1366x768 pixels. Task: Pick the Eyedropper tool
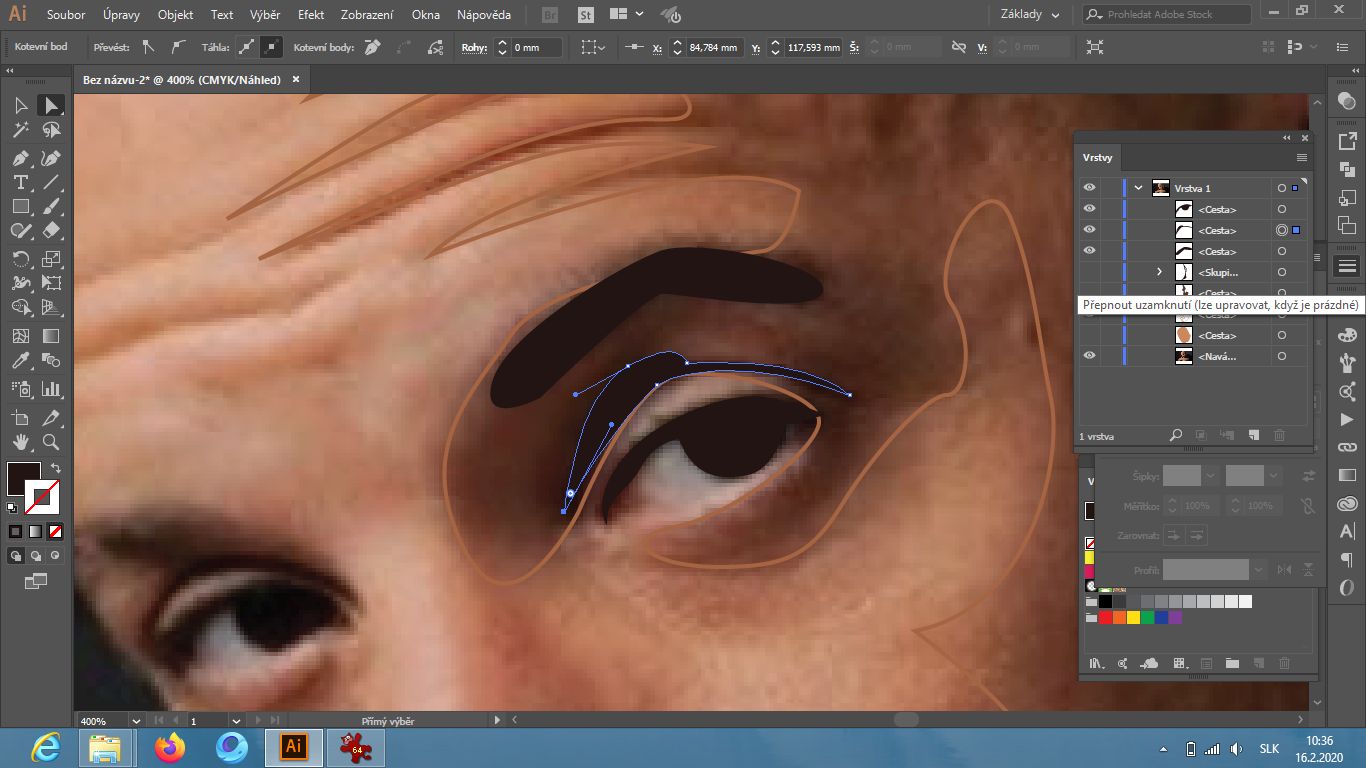click(20, 361)
